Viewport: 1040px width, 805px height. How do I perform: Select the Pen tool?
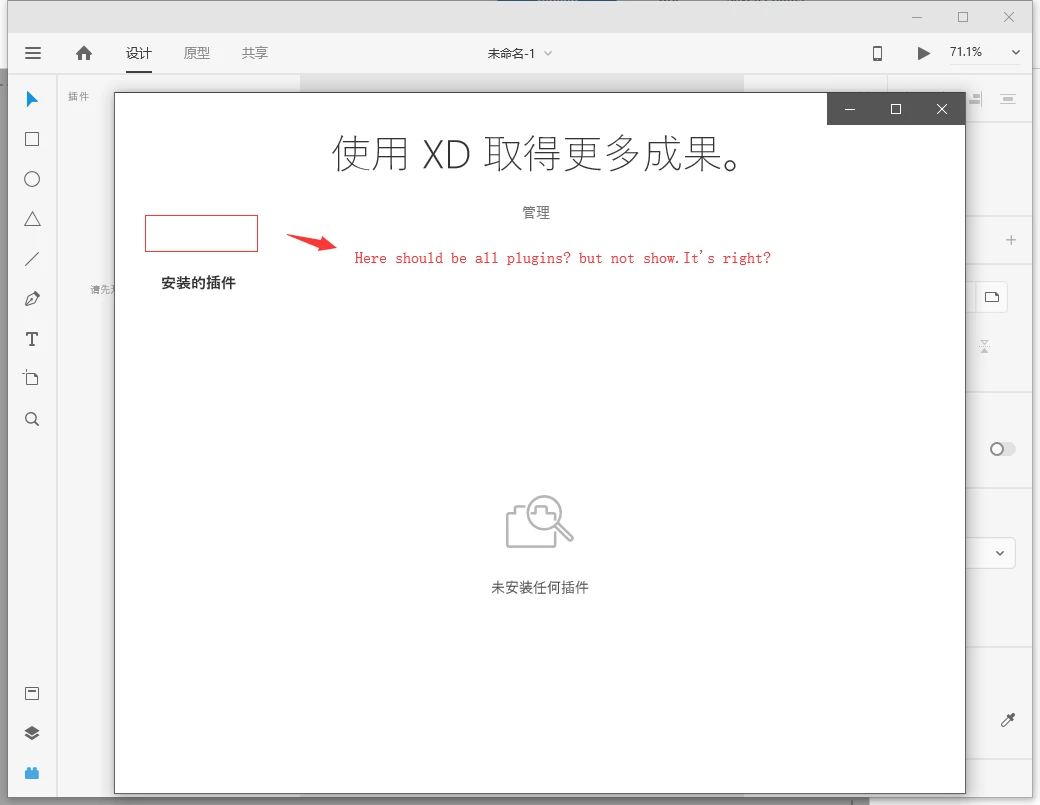[x=32, y=299]
